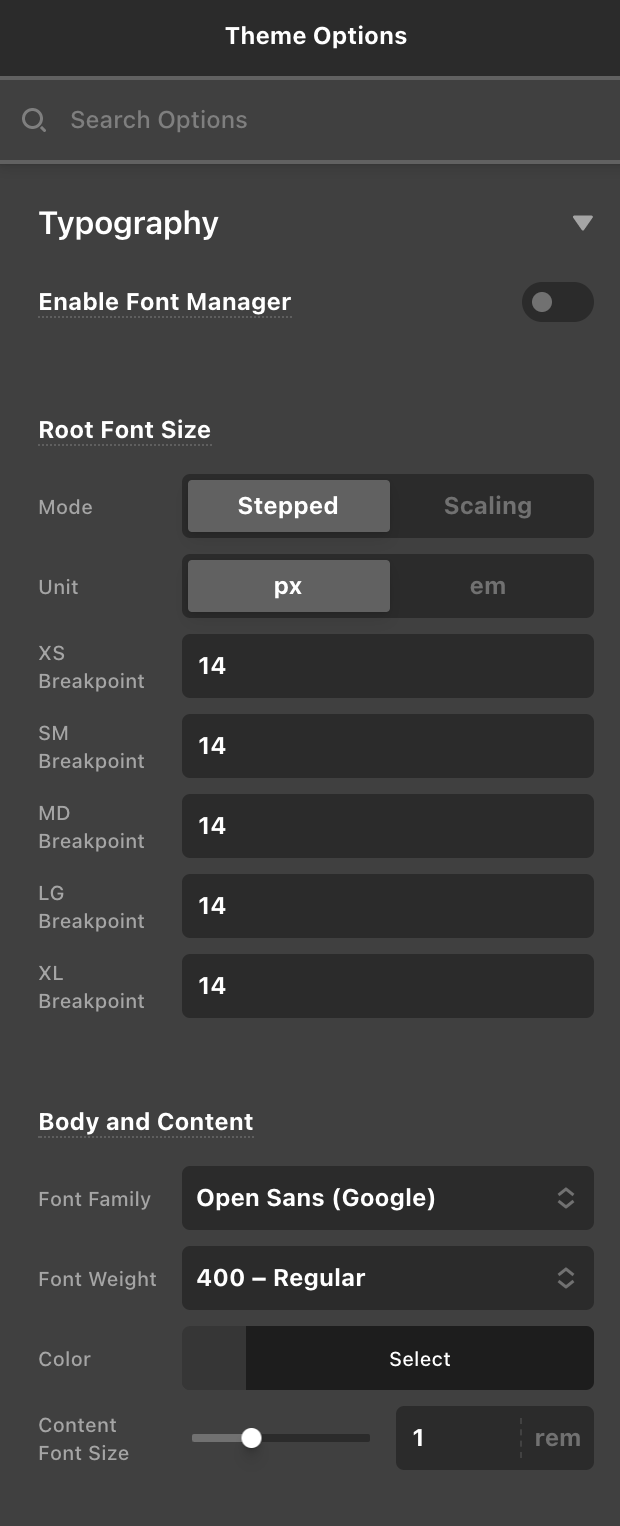Viewport: 620px width, 1526px height.
Task: Focus the SM Breakpoint input
Action: point(387,746)
